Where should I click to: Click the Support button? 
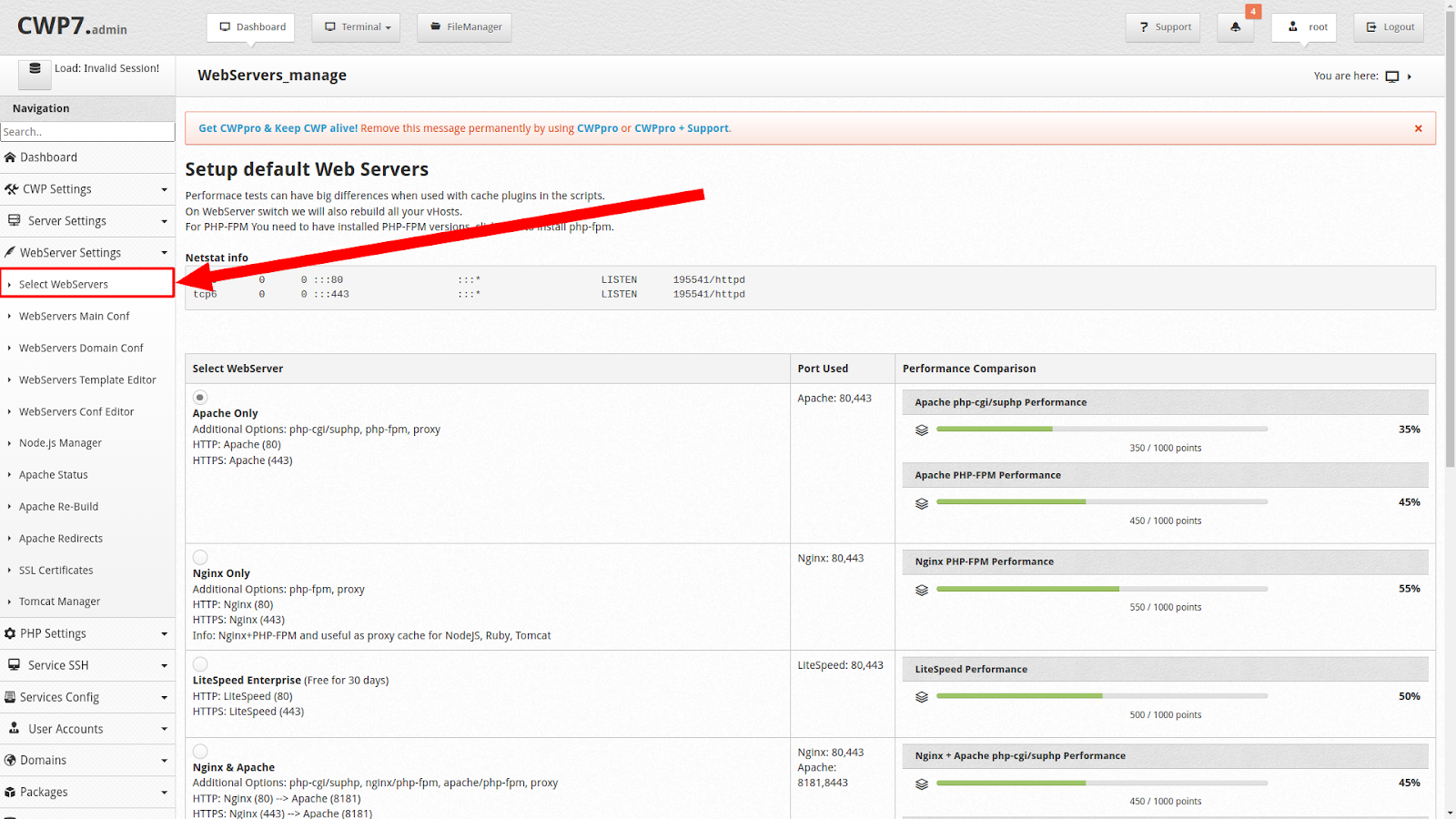coord(1163,27)
